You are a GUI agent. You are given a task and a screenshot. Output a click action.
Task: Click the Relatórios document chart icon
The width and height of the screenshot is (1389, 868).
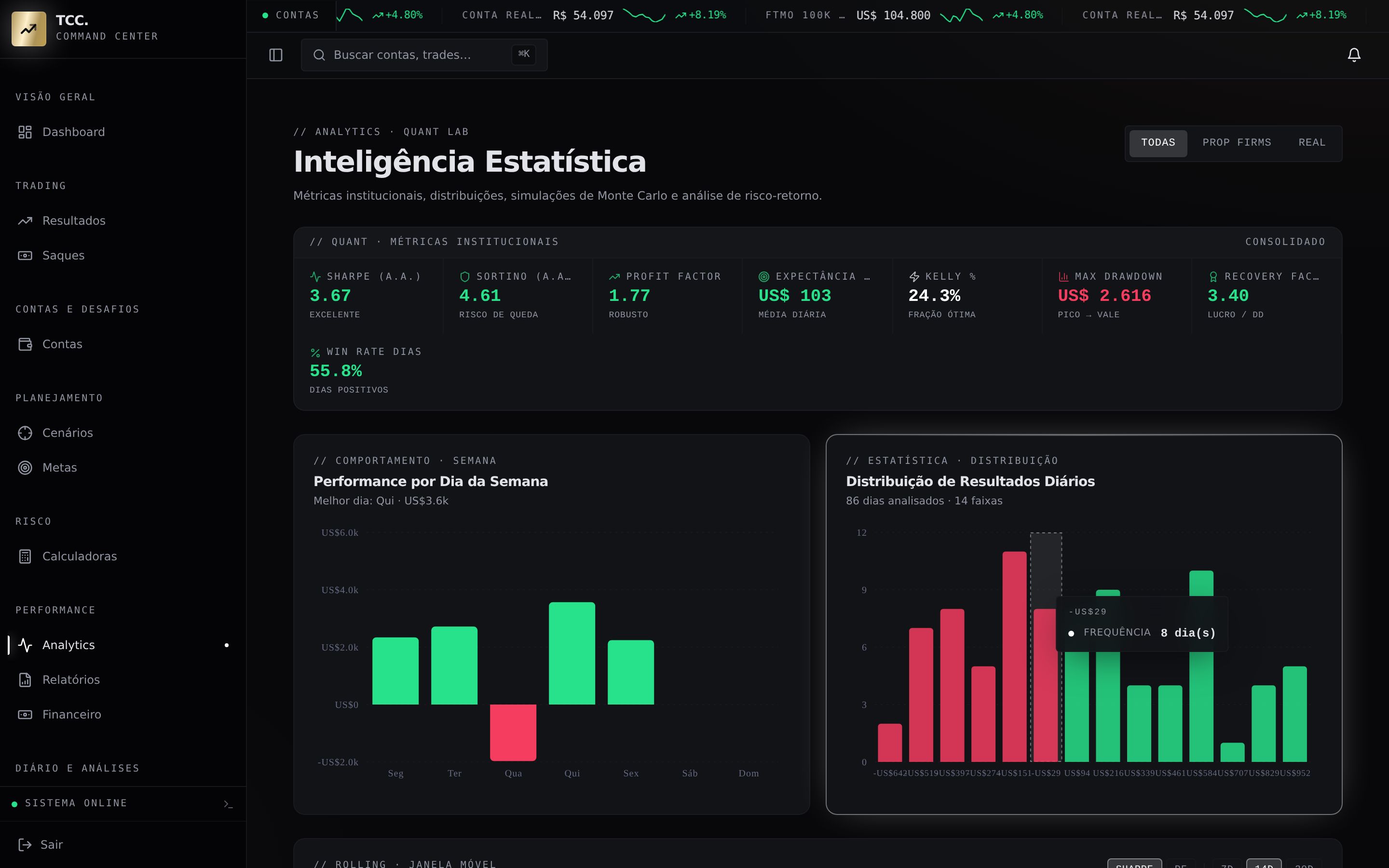(x=25, y=680)
